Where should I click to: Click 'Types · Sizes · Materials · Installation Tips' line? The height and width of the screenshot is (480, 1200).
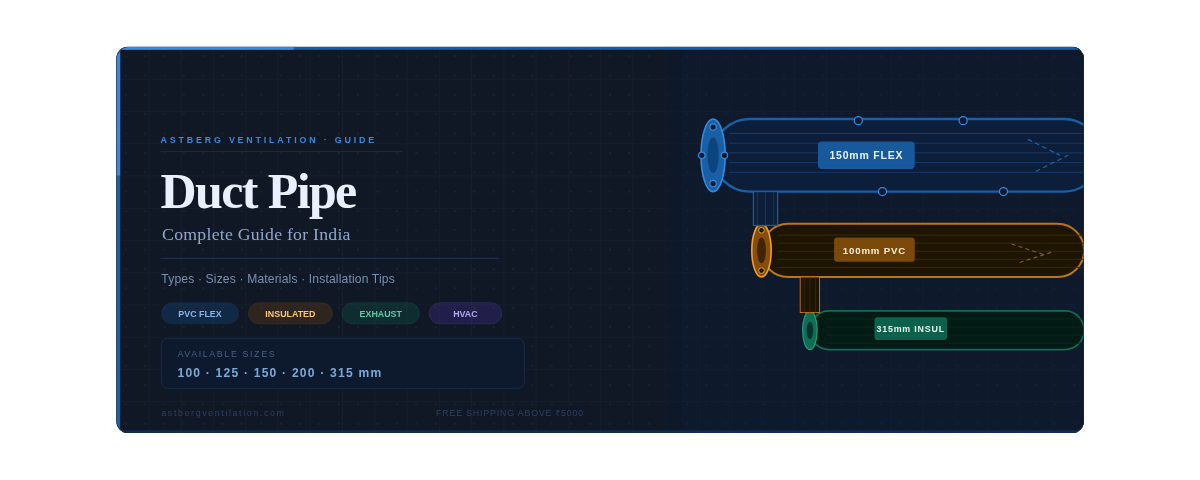278,279
